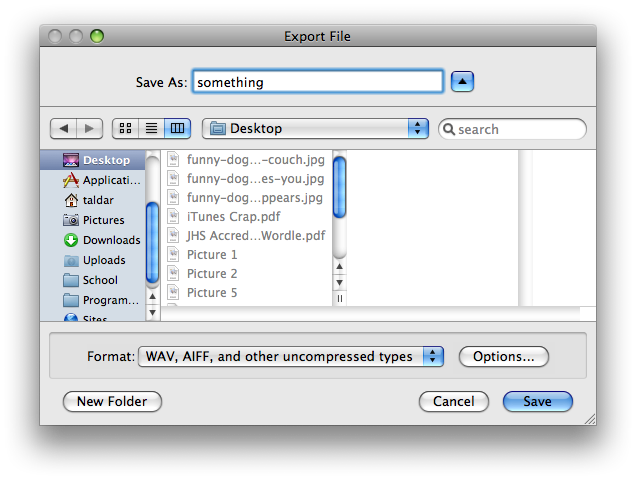Open the Desktop location dropdown
The height and width of the screenshot is (480, 636).
(315, 129)
